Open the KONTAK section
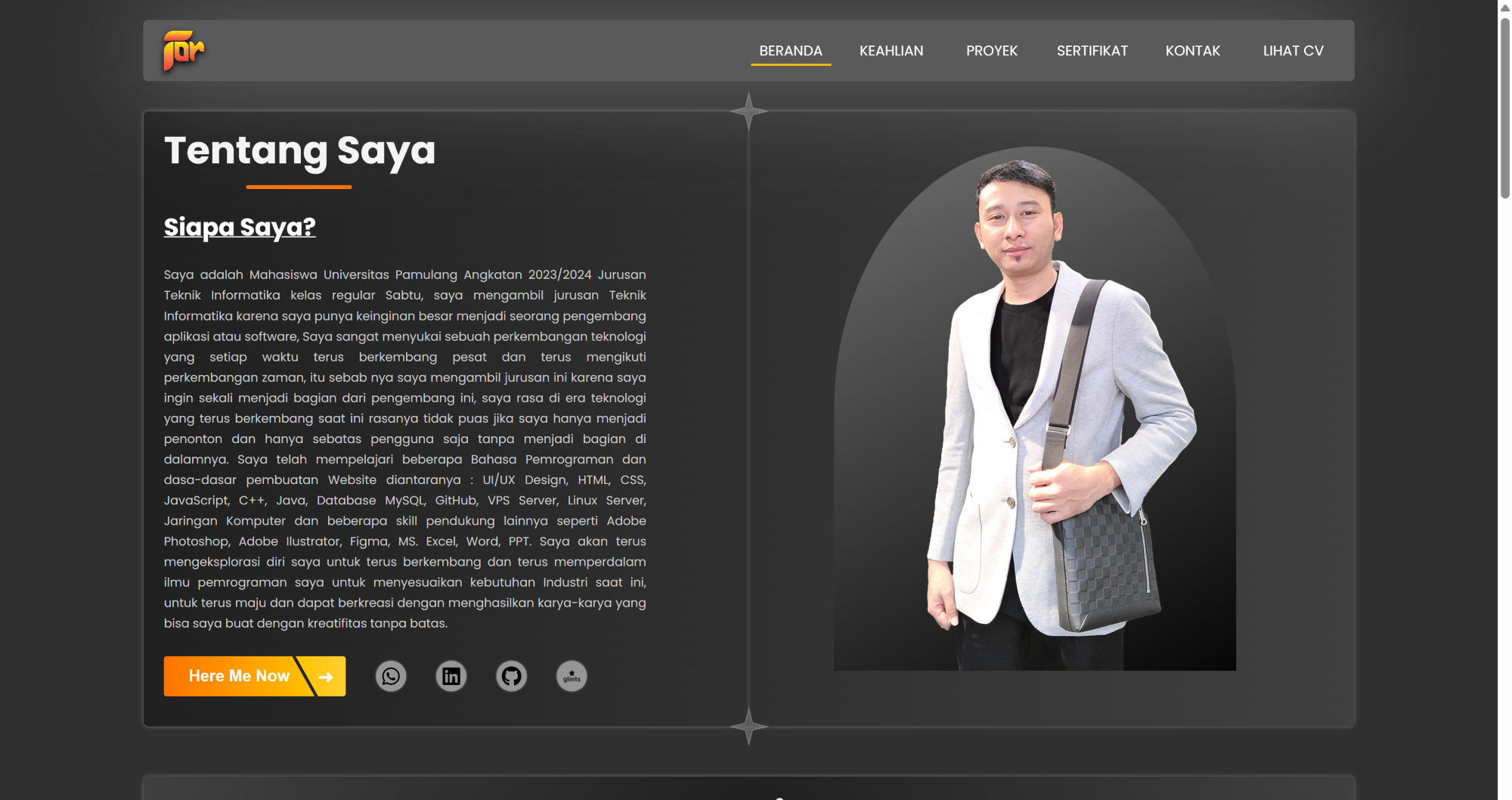Screen dimensions: 1512x800 1193,51
